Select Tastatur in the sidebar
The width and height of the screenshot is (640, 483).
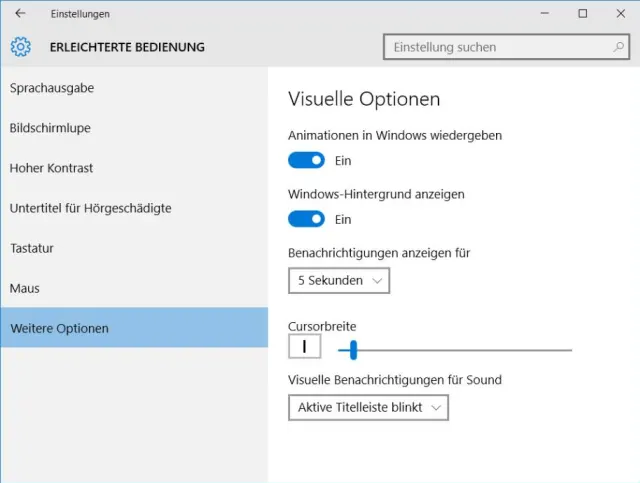pyautogui.click(x=32, y=248)
